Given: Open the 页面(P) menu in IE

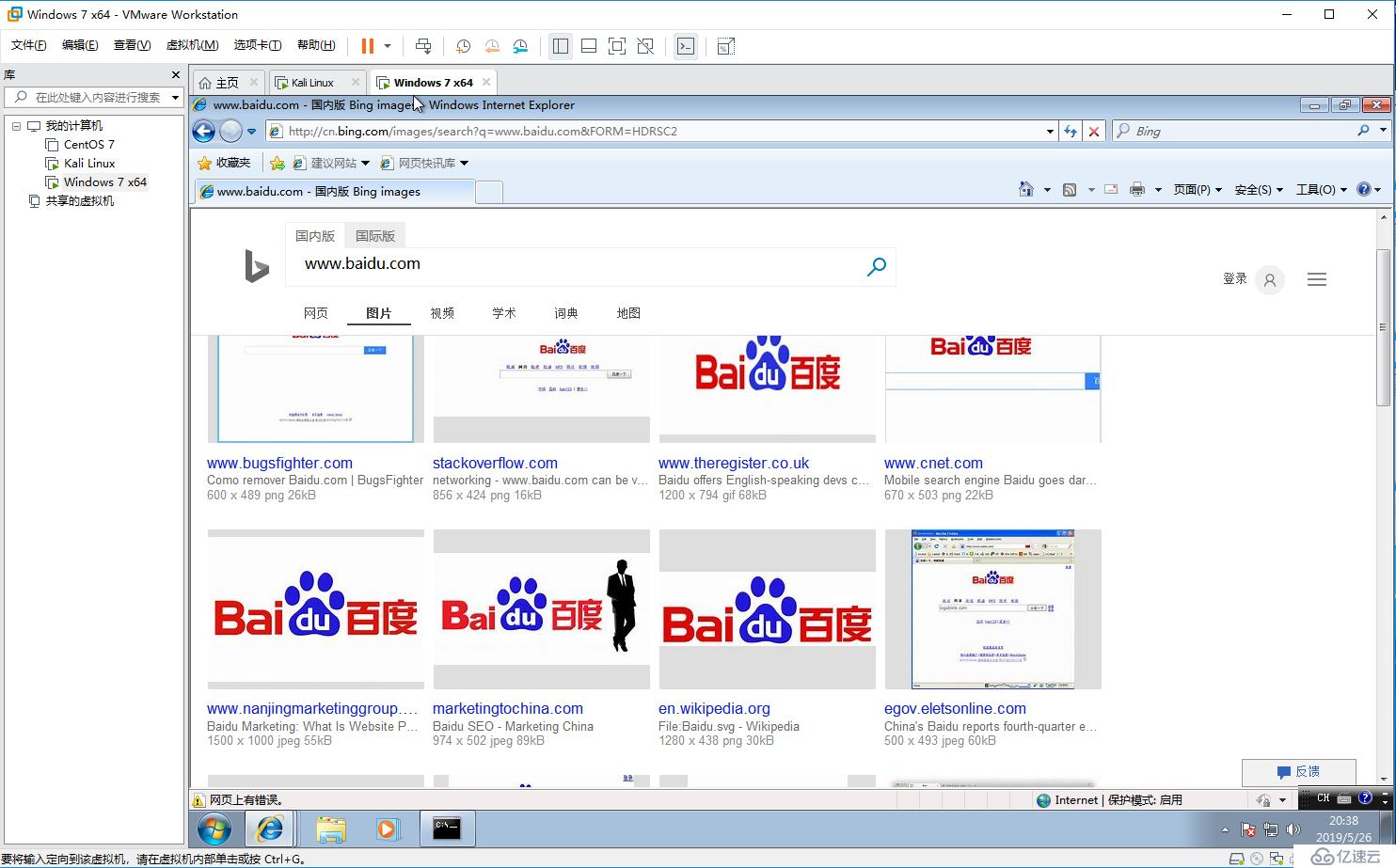Looking at the screenshot, I should (x=1197, y=189).
